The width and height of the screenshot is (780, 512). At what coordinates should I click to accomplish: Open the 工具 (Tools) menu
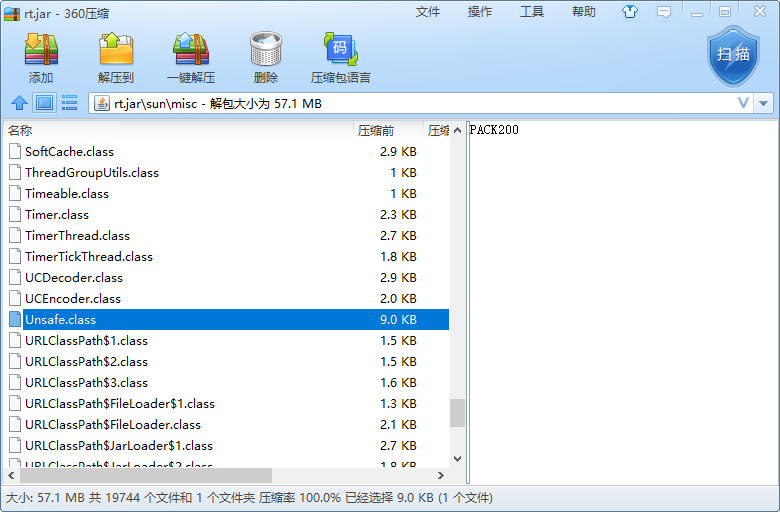coord(532,11)
